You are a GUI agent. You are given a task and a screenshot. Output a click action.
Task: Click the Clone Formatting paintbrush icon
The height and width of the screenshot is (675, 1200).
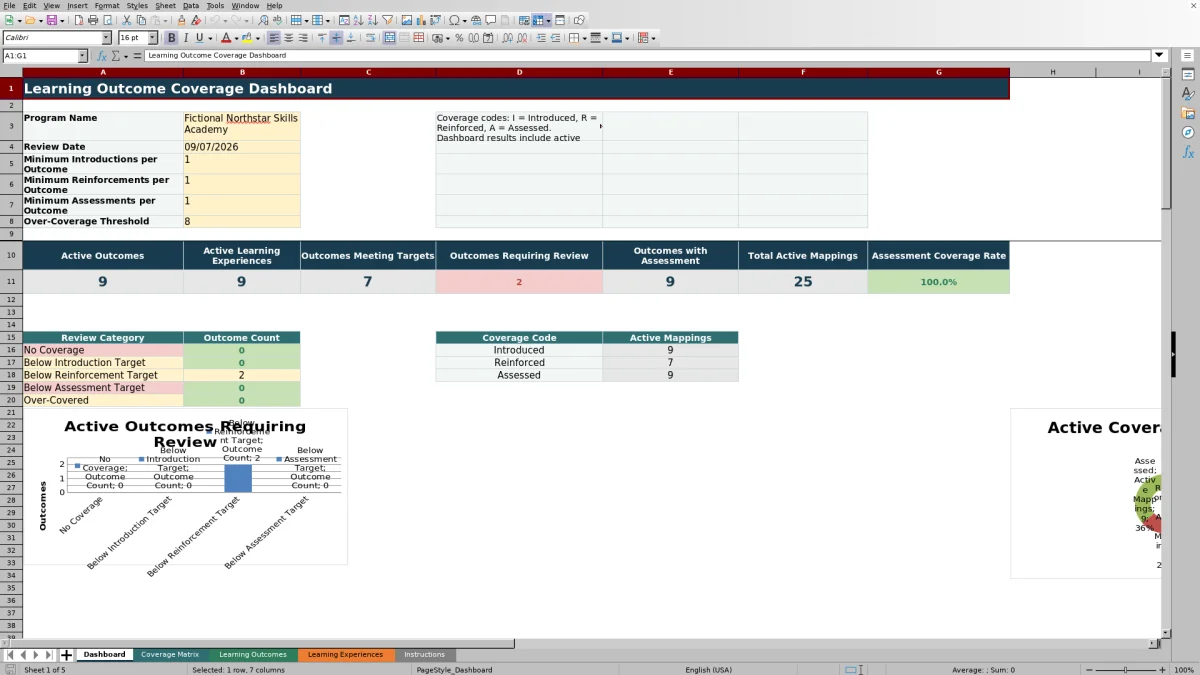(181, 20)
